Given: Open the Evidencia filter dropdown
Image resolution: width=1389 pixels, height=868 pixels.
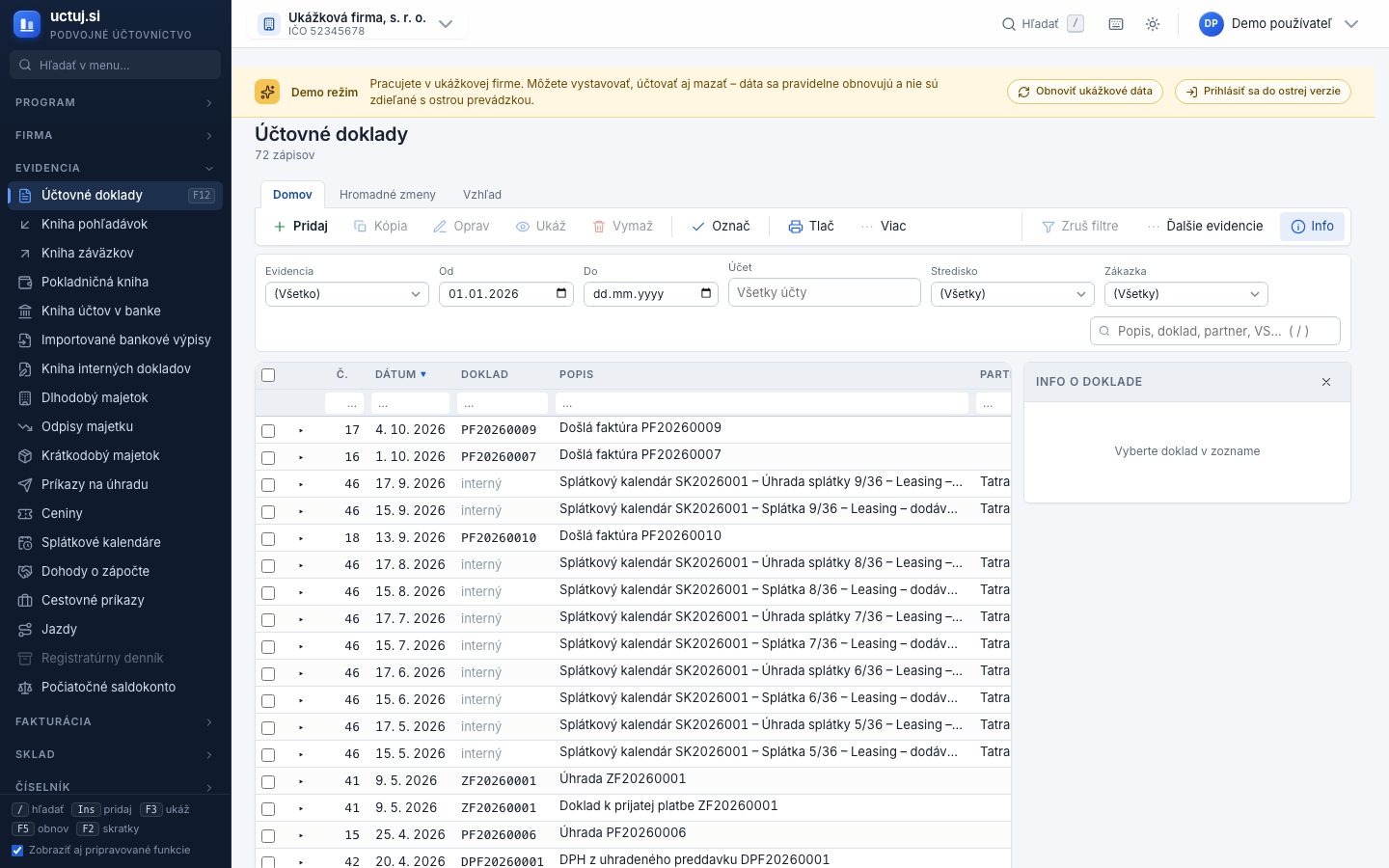Looking at the screenshot, I should (x=347, y=294).
